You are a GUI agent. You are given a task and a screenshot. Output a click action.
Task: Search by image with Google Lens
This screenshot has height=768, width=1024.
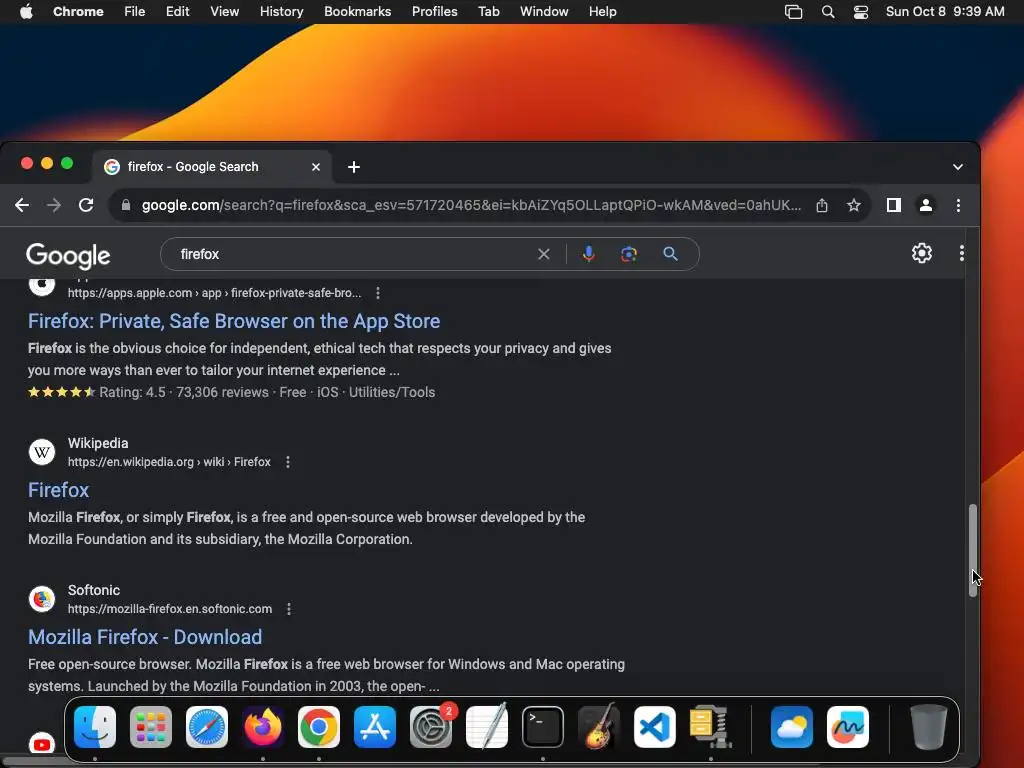click(629, 254)
